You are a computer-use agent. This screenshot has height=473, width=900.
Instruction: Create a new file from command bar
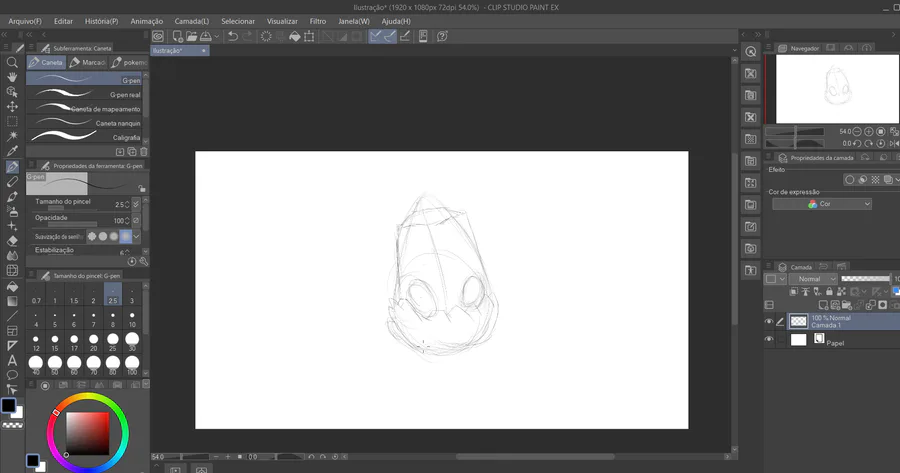(x=177, y=36)
